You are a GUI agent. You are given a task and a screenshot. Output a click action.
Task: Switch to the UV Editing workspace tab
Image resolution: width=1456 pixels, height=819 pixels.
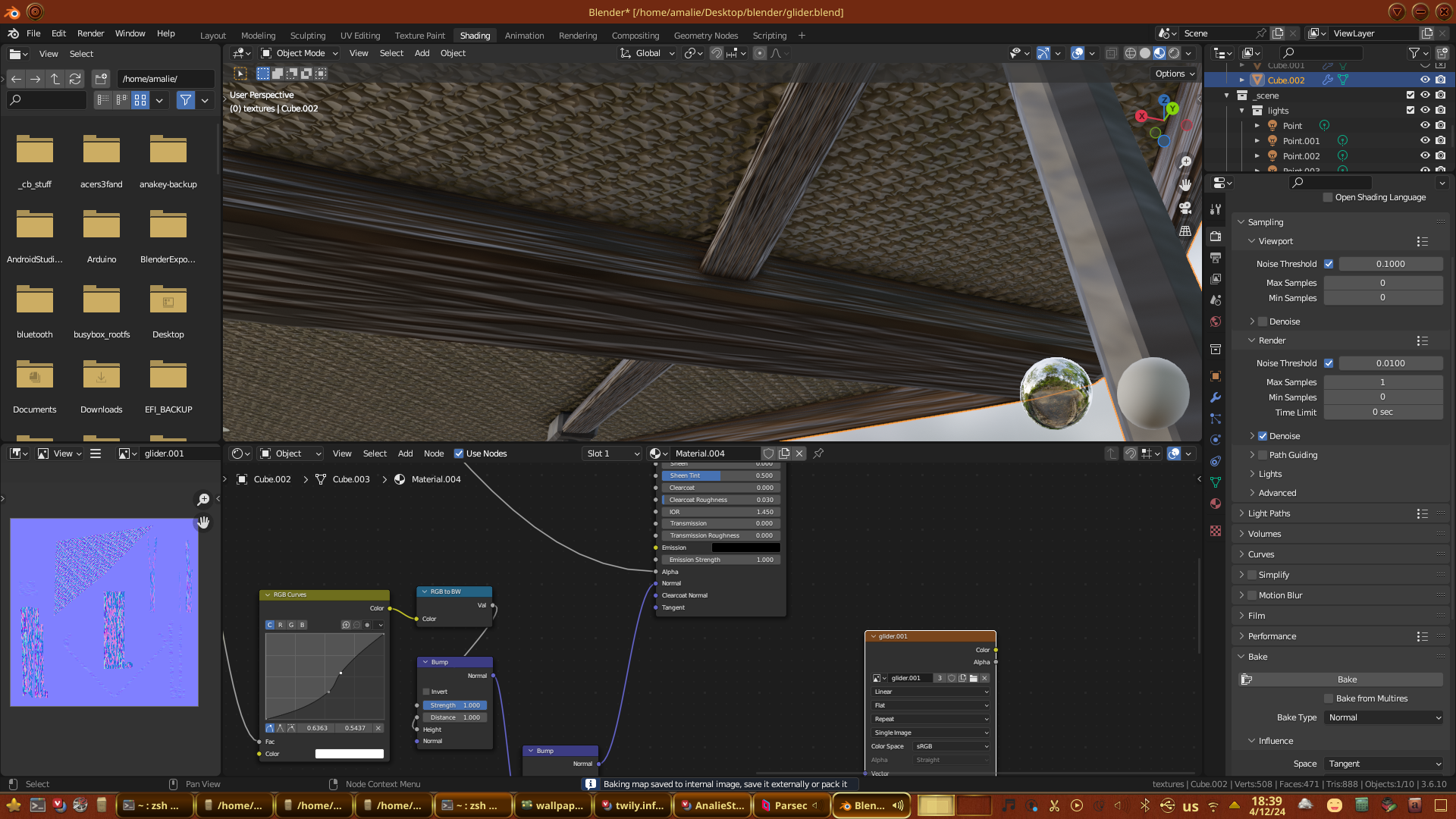pyautogui.click(x=360, y=36)
